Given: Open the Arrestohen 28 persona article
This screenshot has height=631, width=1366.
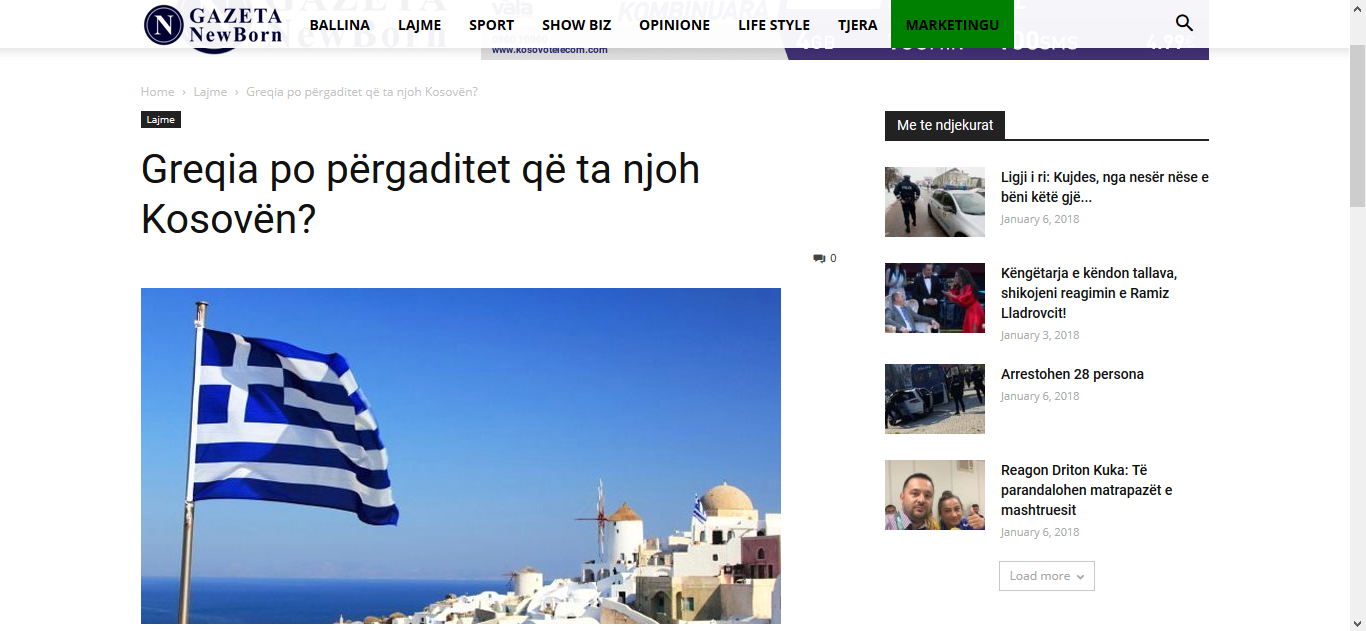Looking at the screenshot, I should 1072,374.
